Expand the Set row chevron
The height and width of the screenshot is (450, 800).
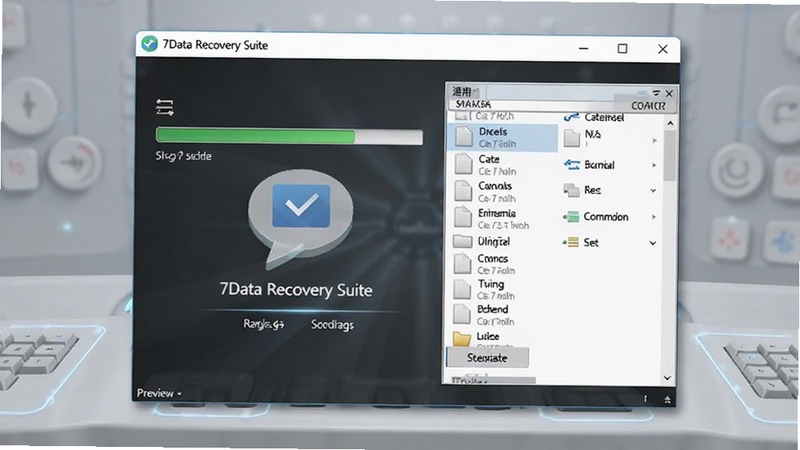point(653,243)
